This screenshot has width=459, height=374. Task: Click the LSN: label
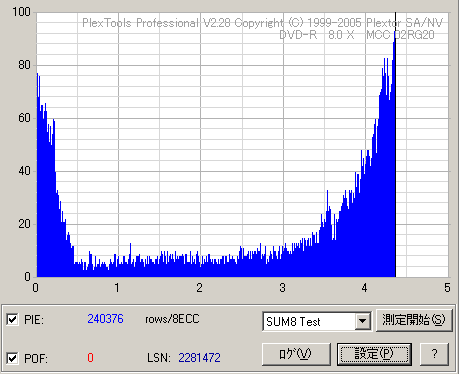(159, 358)
